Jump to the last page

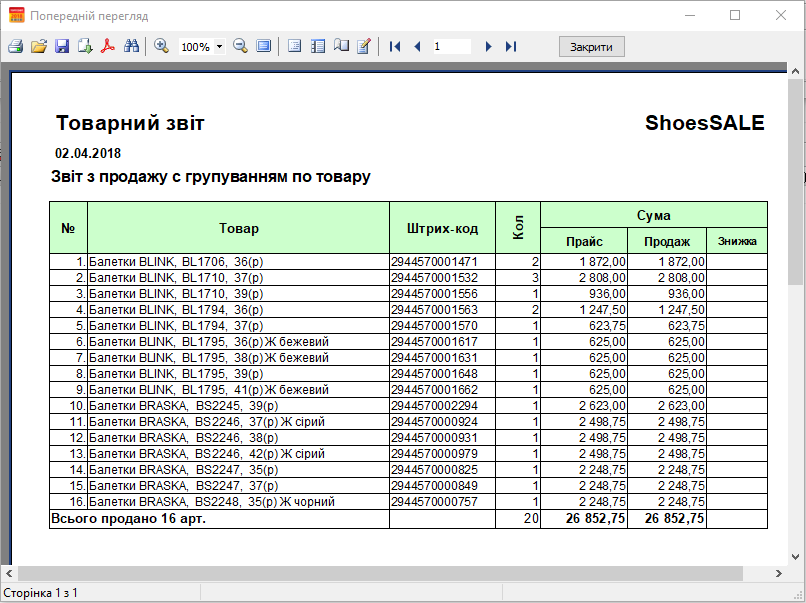coord(511,47)
